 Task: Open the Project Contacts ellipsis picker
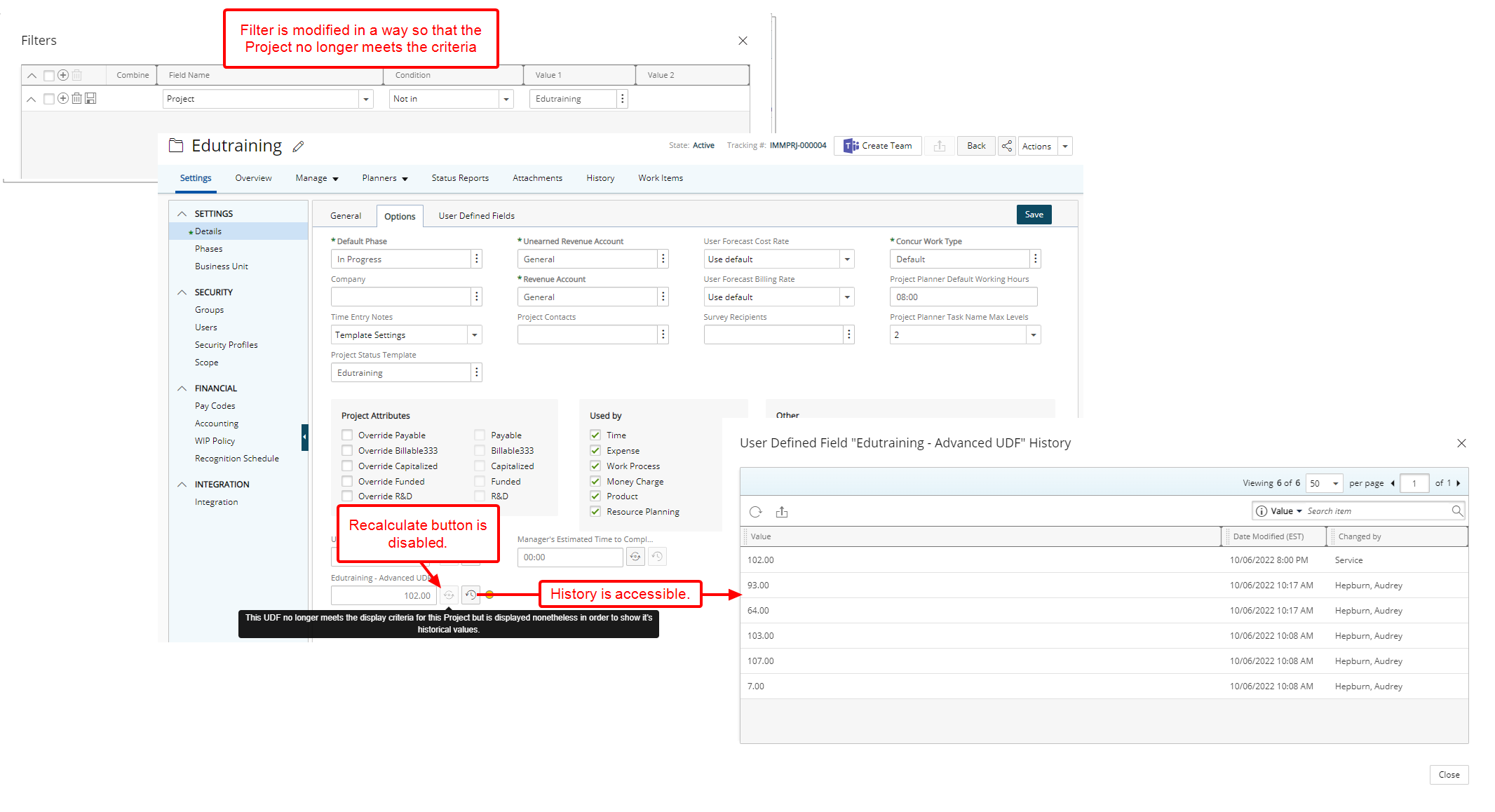(x=663, y=334)
